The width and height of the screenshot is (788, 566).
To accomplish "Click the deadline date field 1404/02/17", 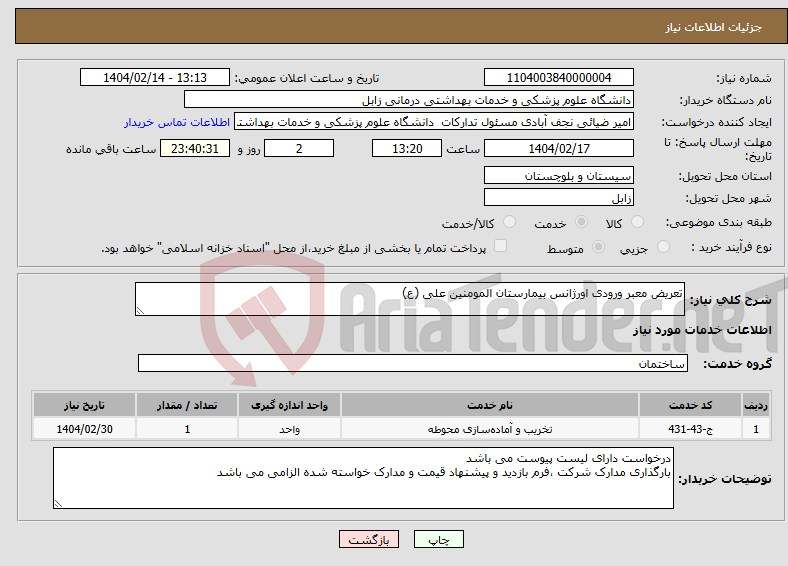I will (558, 148).
